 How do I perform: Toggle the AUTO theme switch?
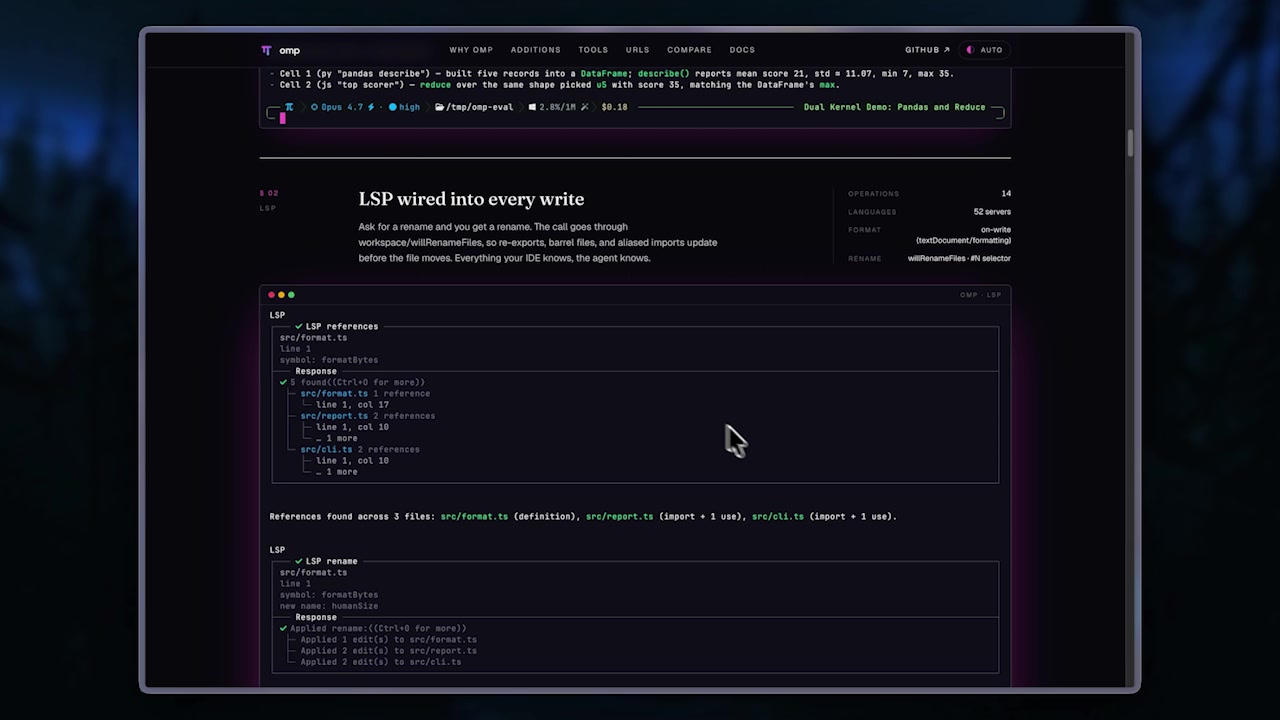[x=984, y=50]
